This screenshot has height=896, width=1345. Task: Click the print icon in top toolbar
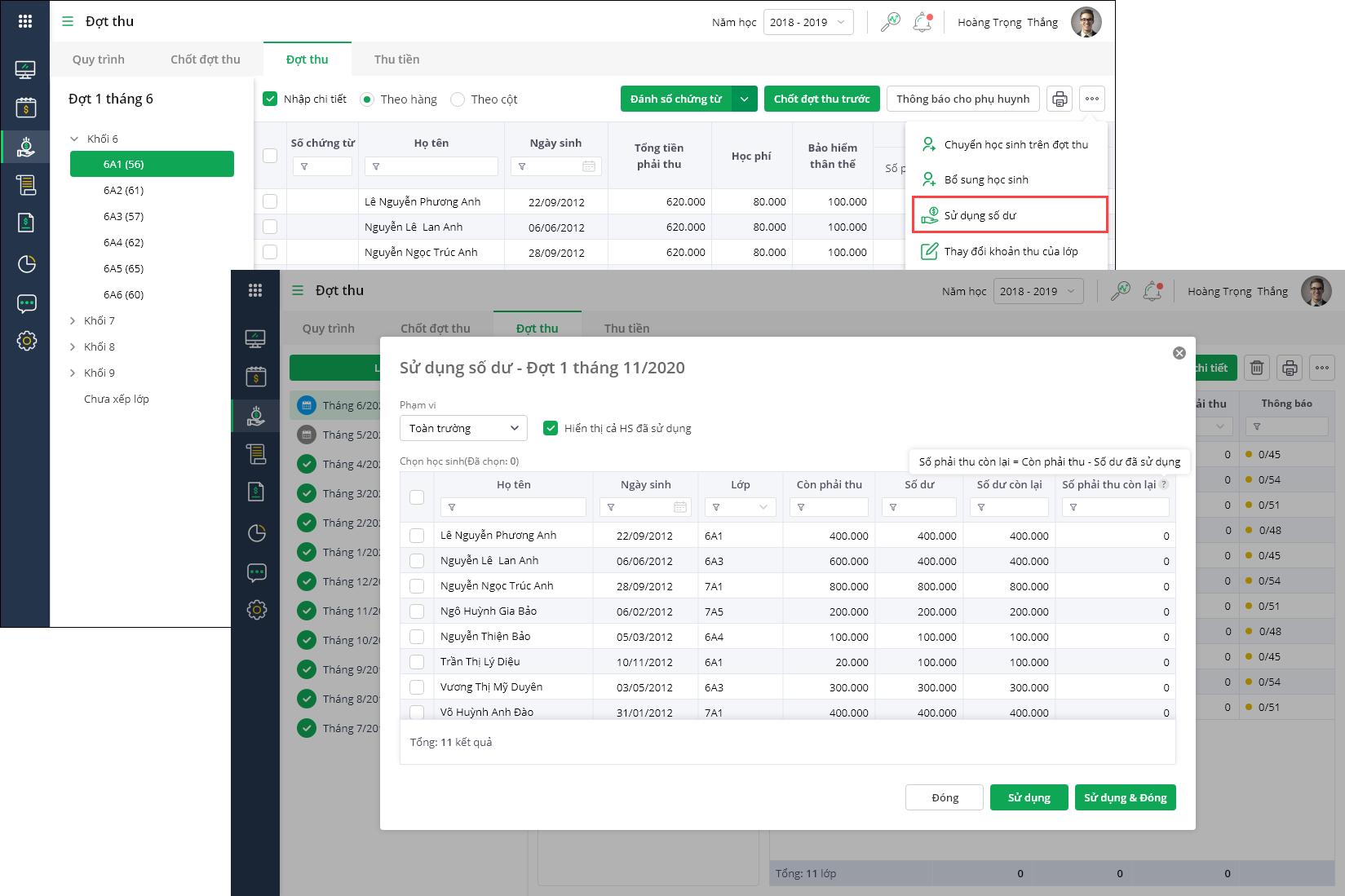[1059, 99]
